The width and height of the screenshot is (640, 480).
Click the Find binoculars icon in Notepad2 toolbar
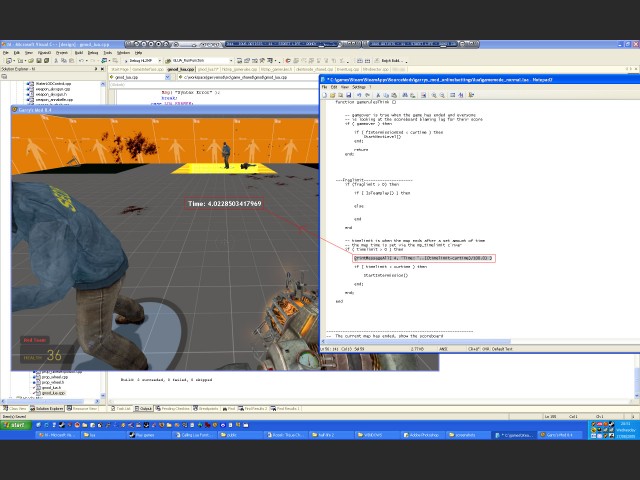(405, 95)
